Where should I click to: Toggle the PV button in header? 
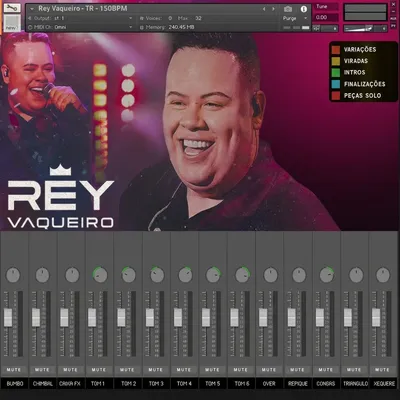point(393,26)
